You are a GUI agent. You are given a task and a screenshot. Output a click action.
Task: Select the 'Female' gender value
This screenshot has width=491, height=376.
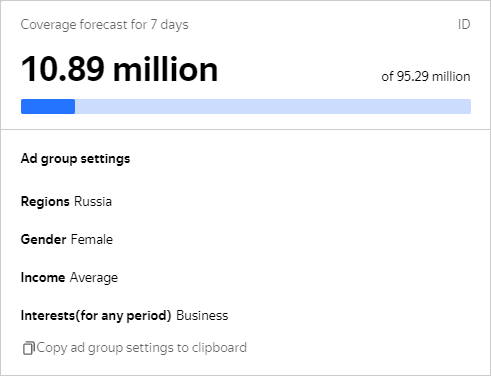point(92,239)
